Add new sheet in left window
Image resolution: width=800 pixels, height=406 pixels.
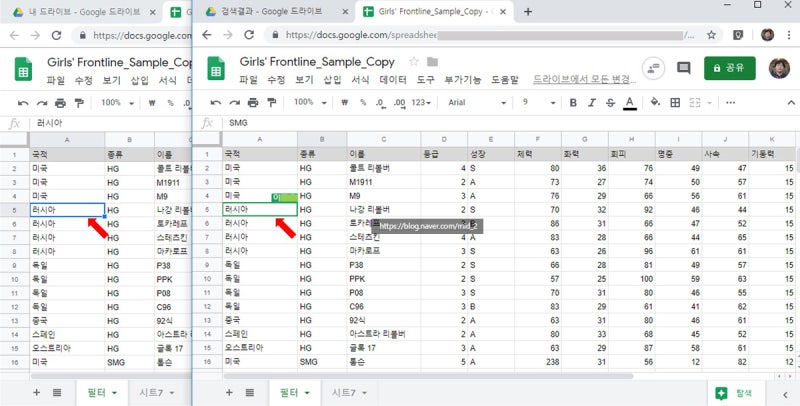tap(36, 392)
